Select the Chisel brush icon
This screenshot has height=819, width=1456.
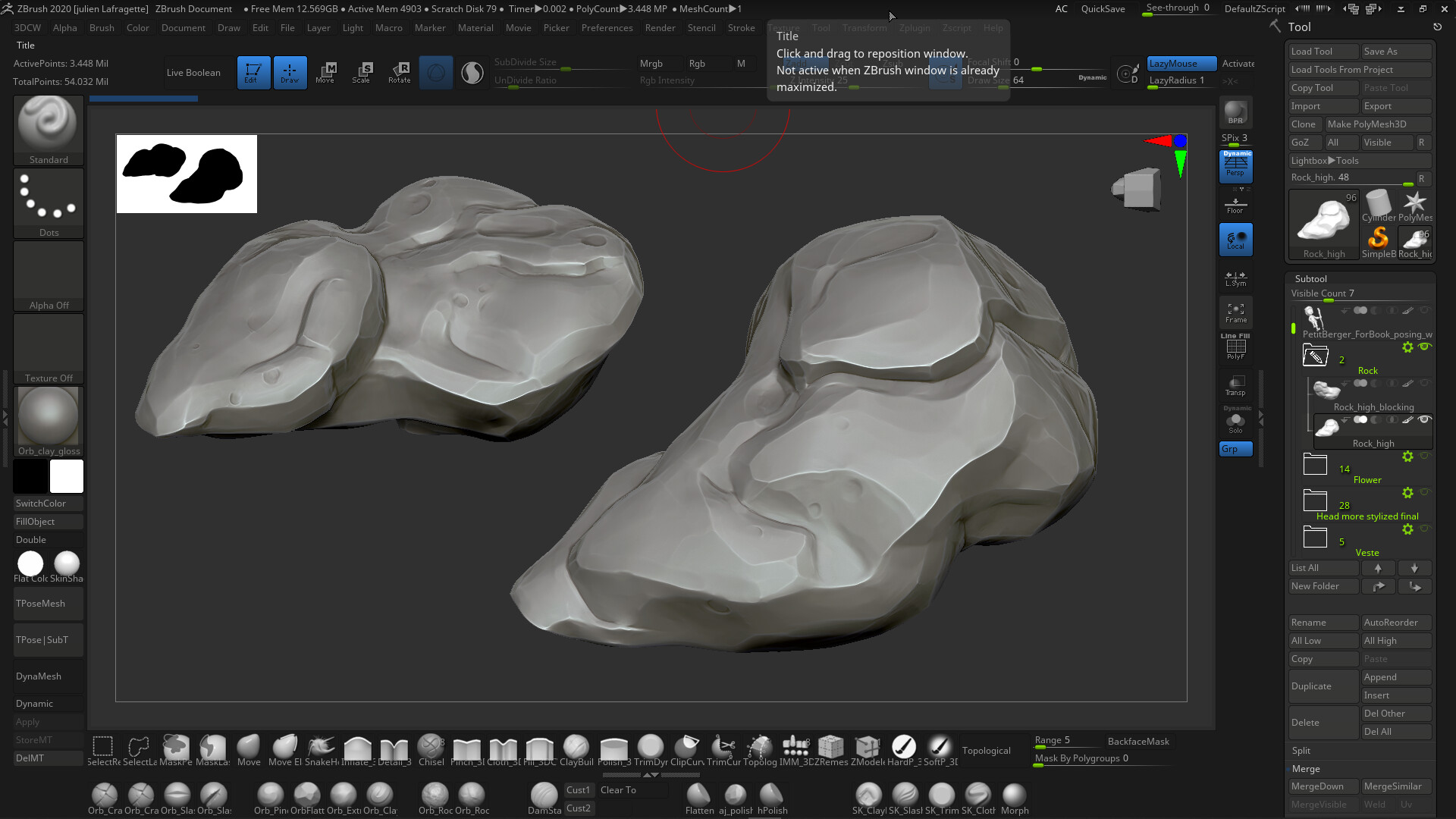click(x=431, y=750)
